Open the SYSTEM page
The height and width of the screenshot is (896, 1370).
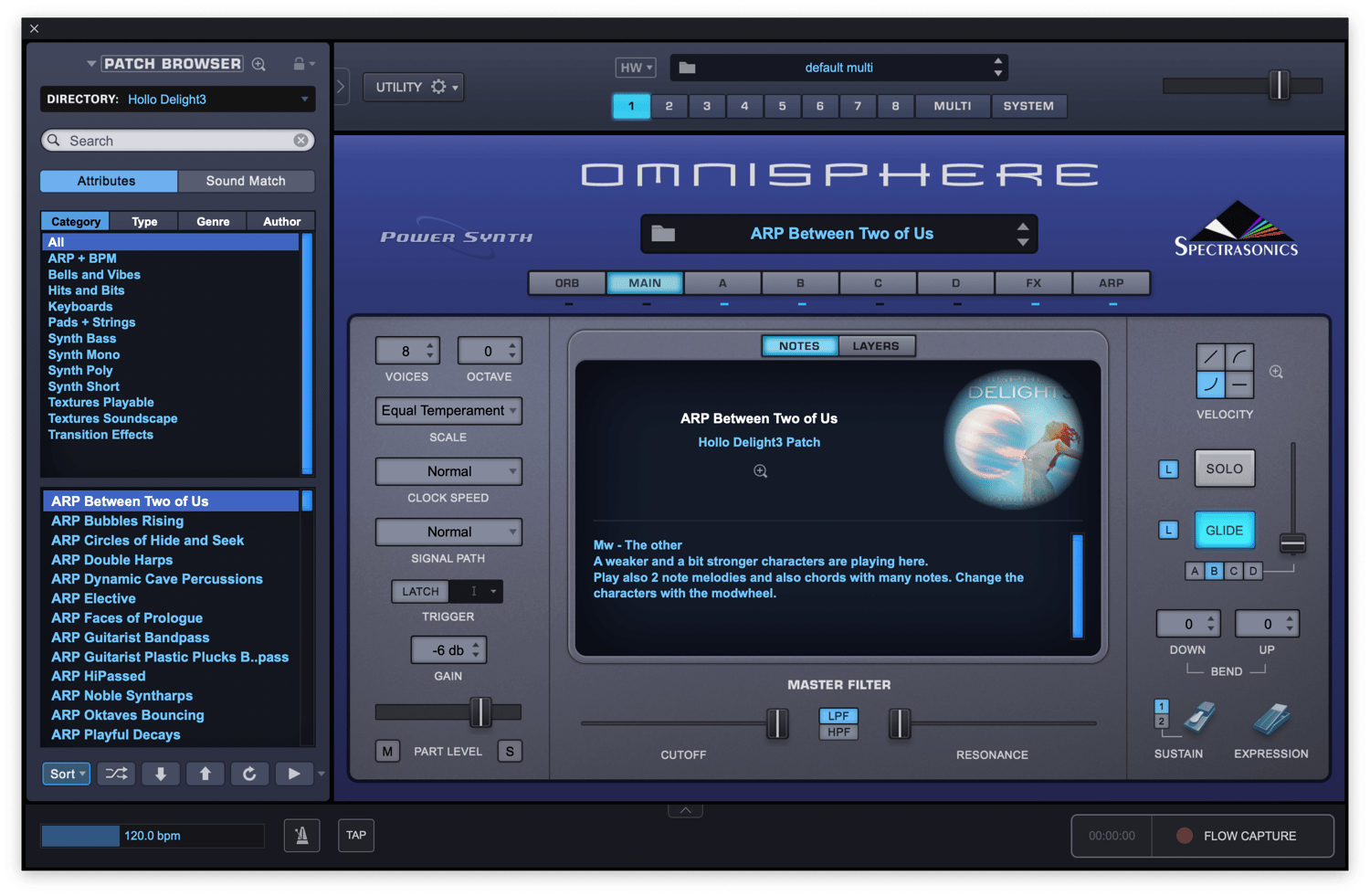click(1028, 106)
